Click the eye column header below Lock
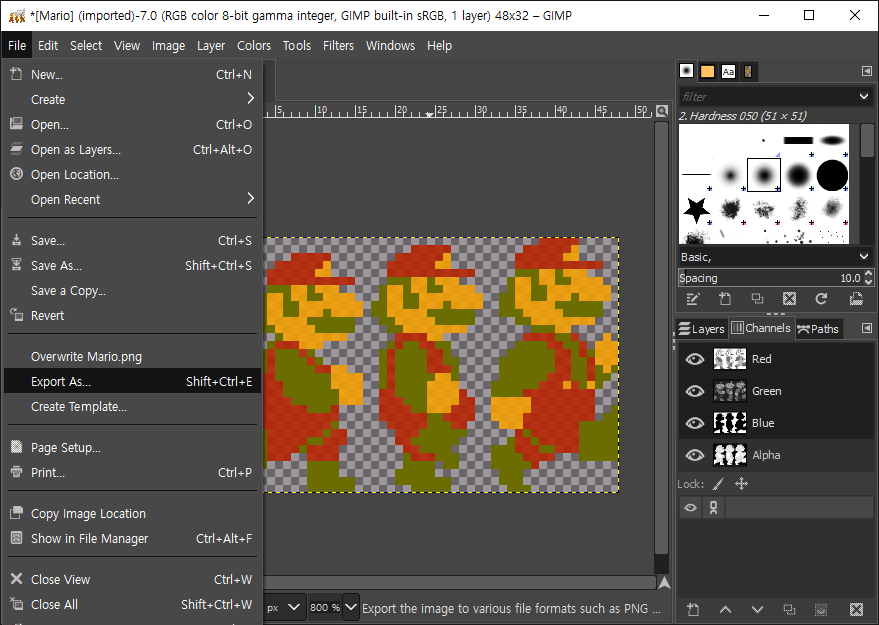The height and width of the screenshot is (625, 879). pos(691,508)
